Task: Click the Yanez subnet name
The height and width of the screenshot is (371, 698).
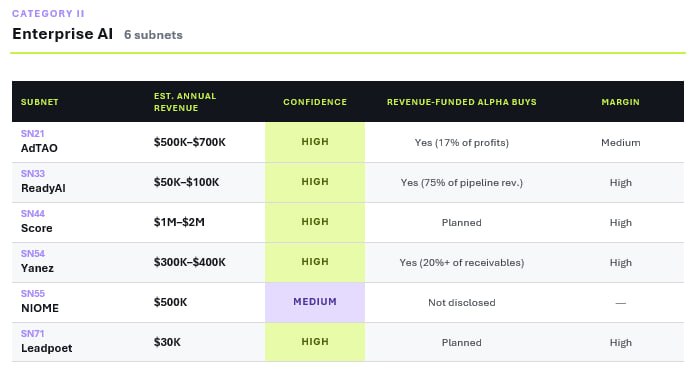Action: click(x=37, y=268)
